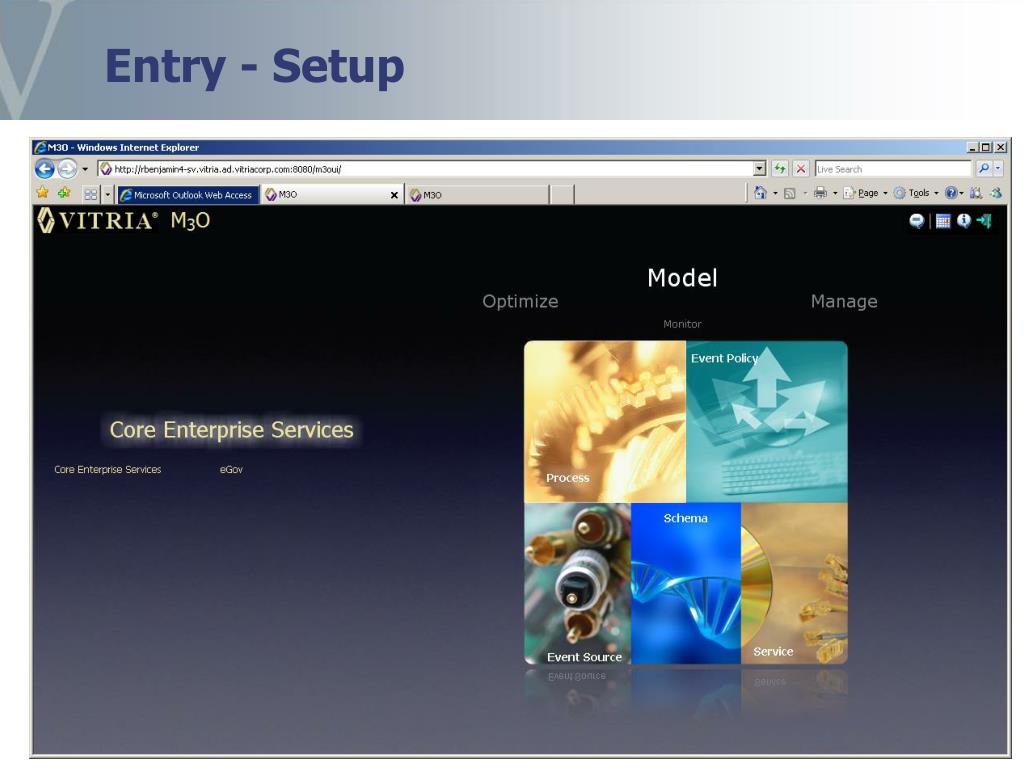Viewport: 1024px width, 768px height.
Task: Open recent pages dropdown beside Forward arrow
Action: (85, 170)
